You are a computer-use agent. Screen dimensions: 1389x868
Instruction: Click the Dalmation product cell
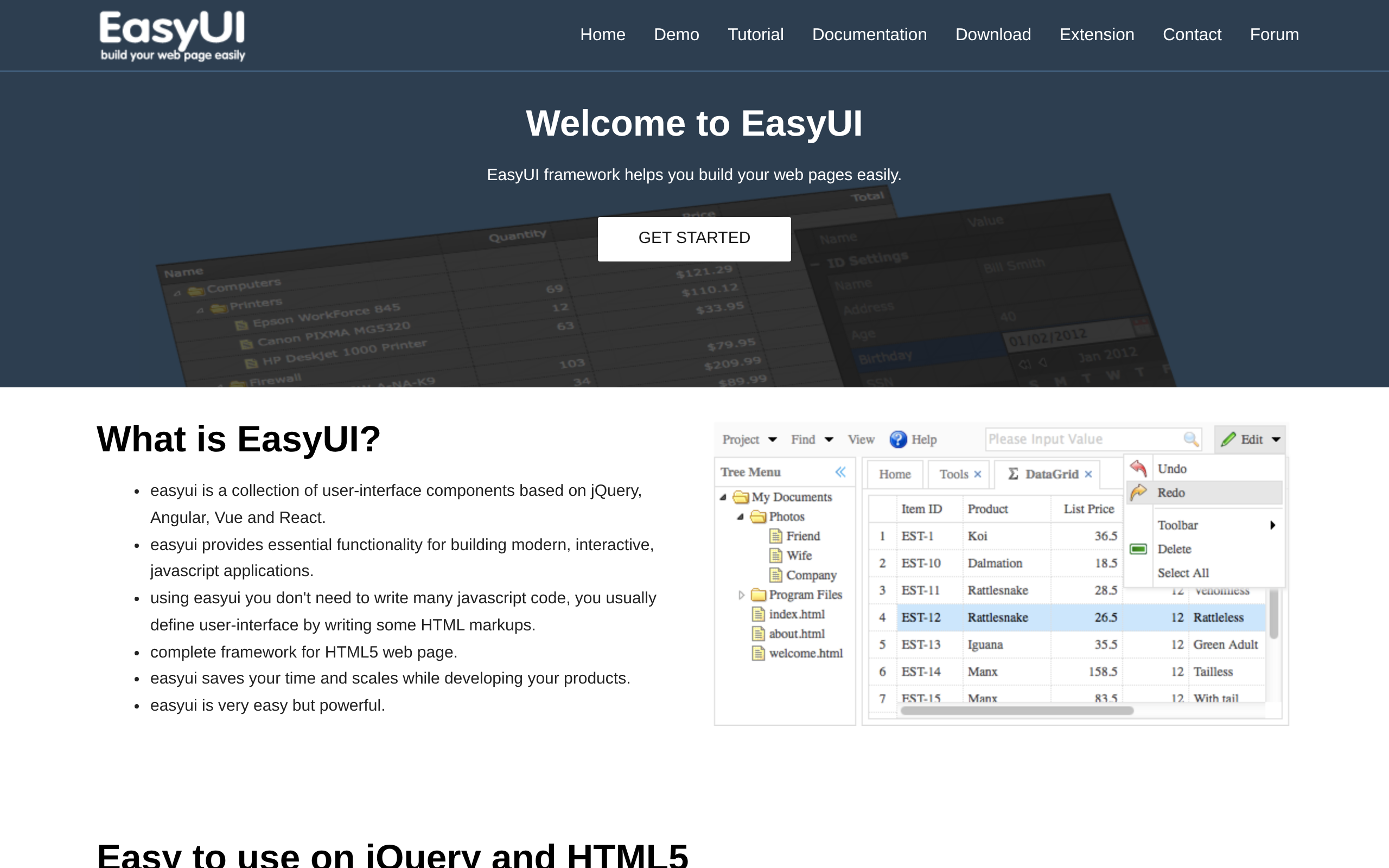(x=1006, y=563)
